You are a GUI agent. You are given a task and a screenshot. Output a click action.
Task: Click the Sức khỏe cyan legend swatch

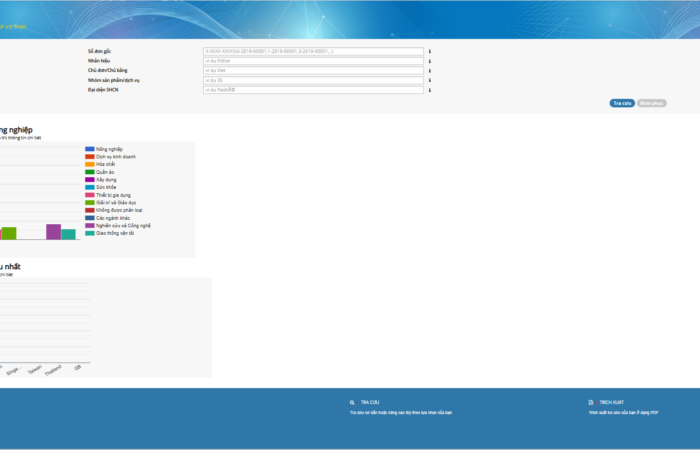pos(90,188)
